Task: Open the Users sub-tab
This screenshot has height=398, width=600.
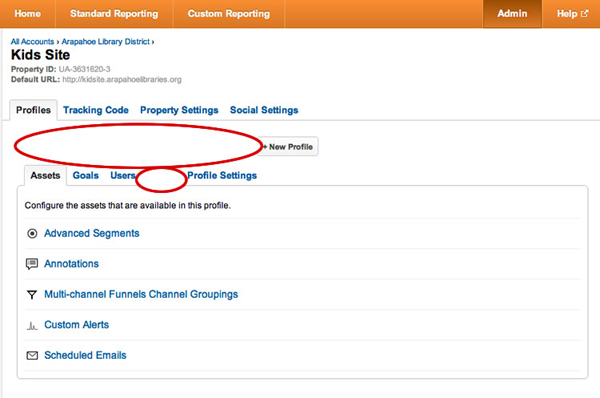Action: point(123,176)
